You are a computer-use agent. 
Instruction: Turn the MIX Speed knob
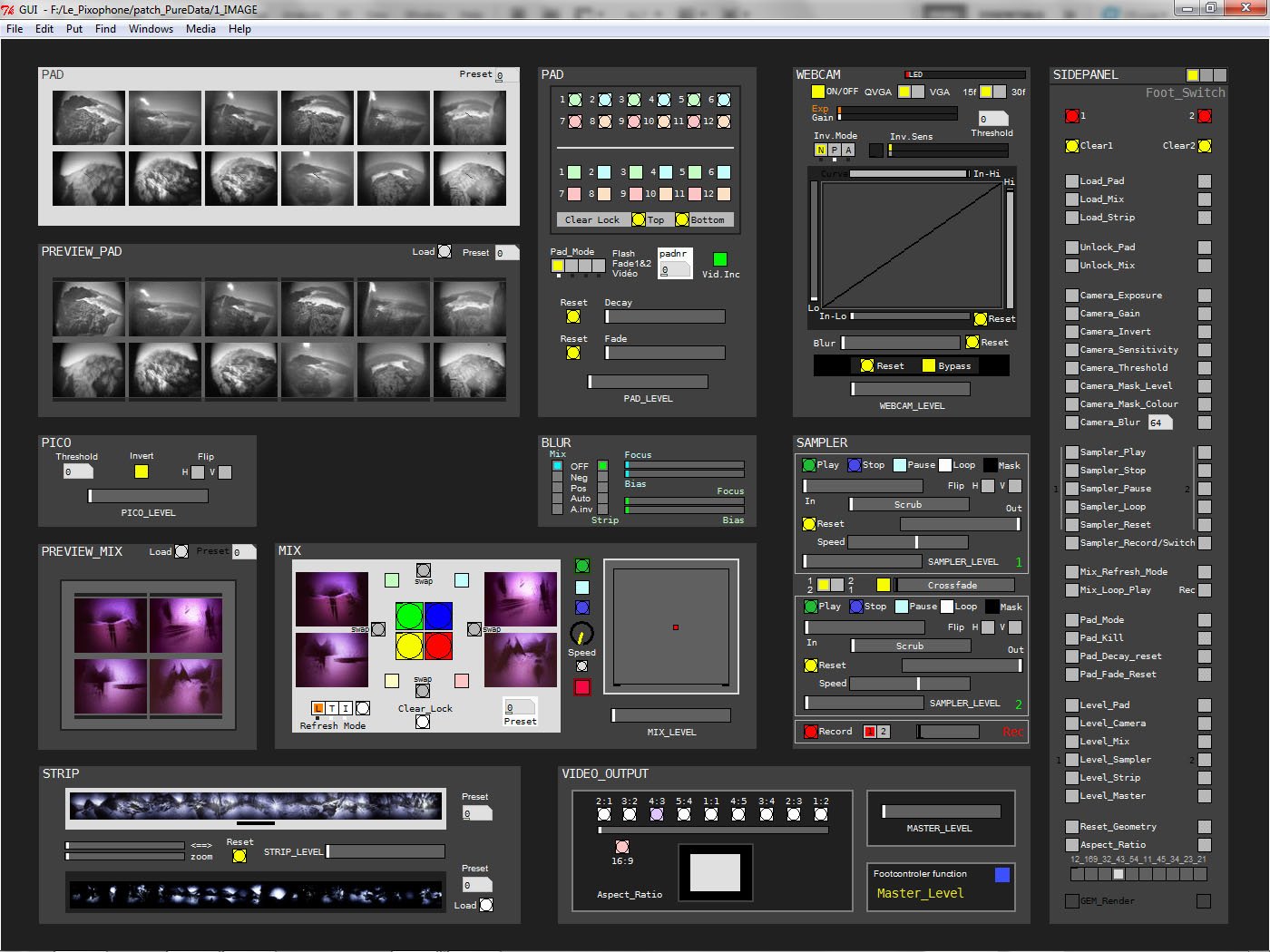tap(581, 634)
